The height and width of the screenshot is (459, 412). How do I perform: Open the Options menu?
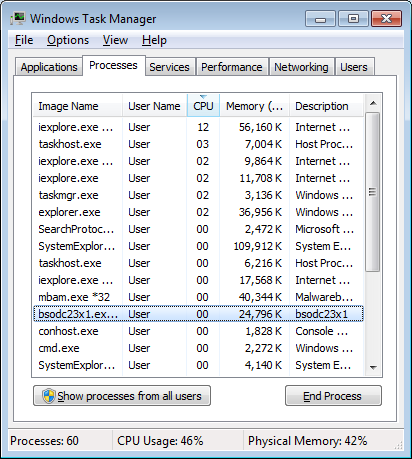[x=68, y=40]
